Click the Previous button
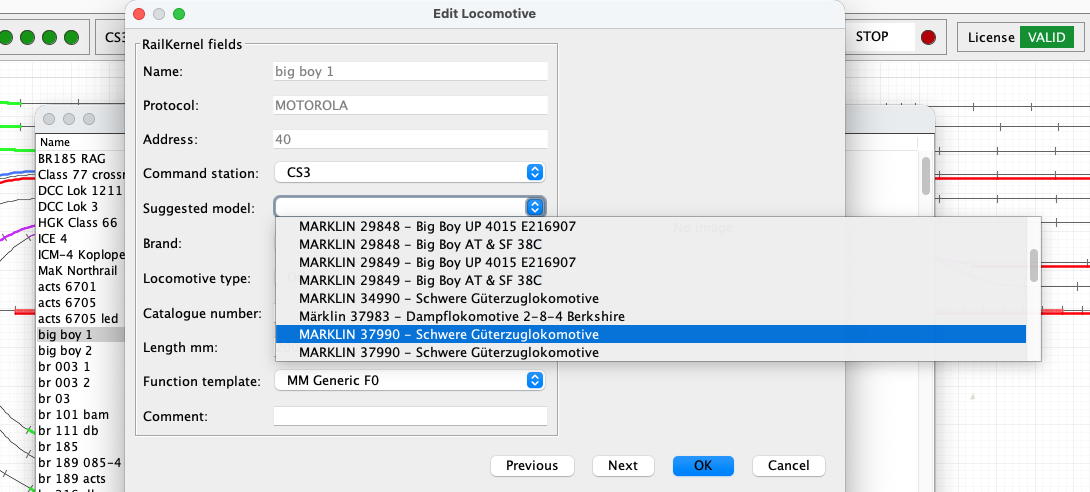1090x492 pixels. pyautogui.click(x=532, y=466)
